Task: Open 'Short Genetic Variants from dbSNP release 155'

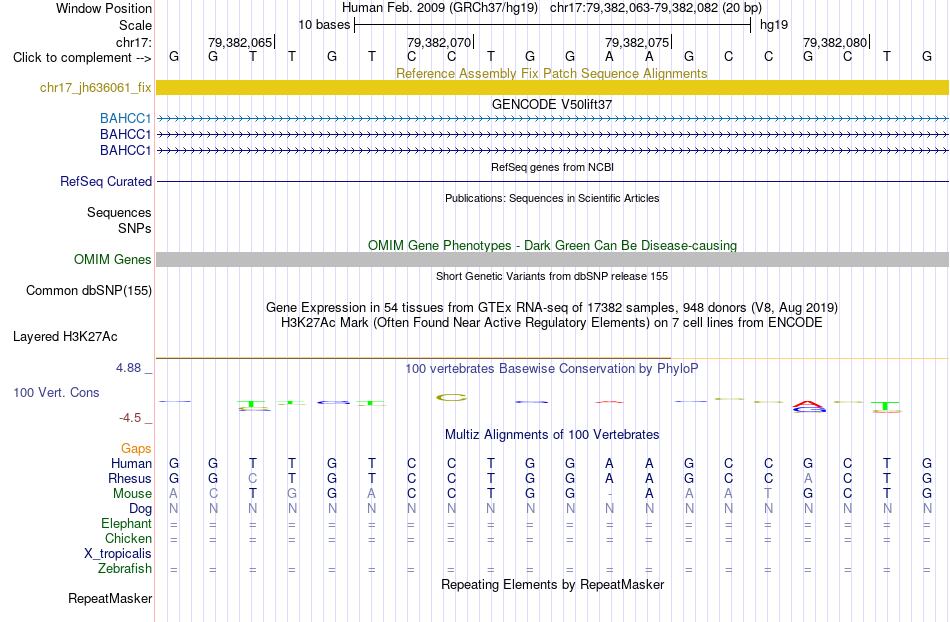Action: pyautogui.click(x=552, y=276)
